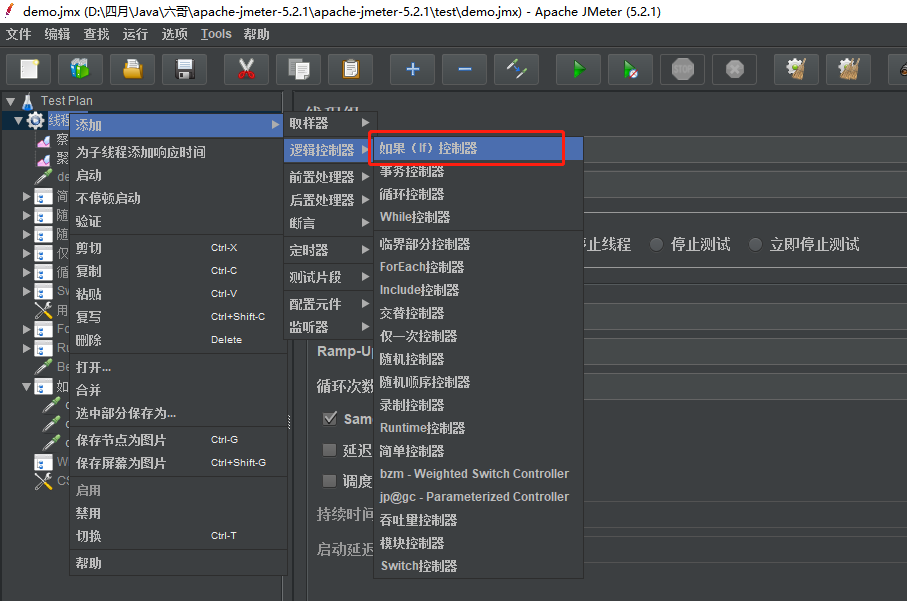
Task: Open the 运行 menu
Action: (135, 34)
